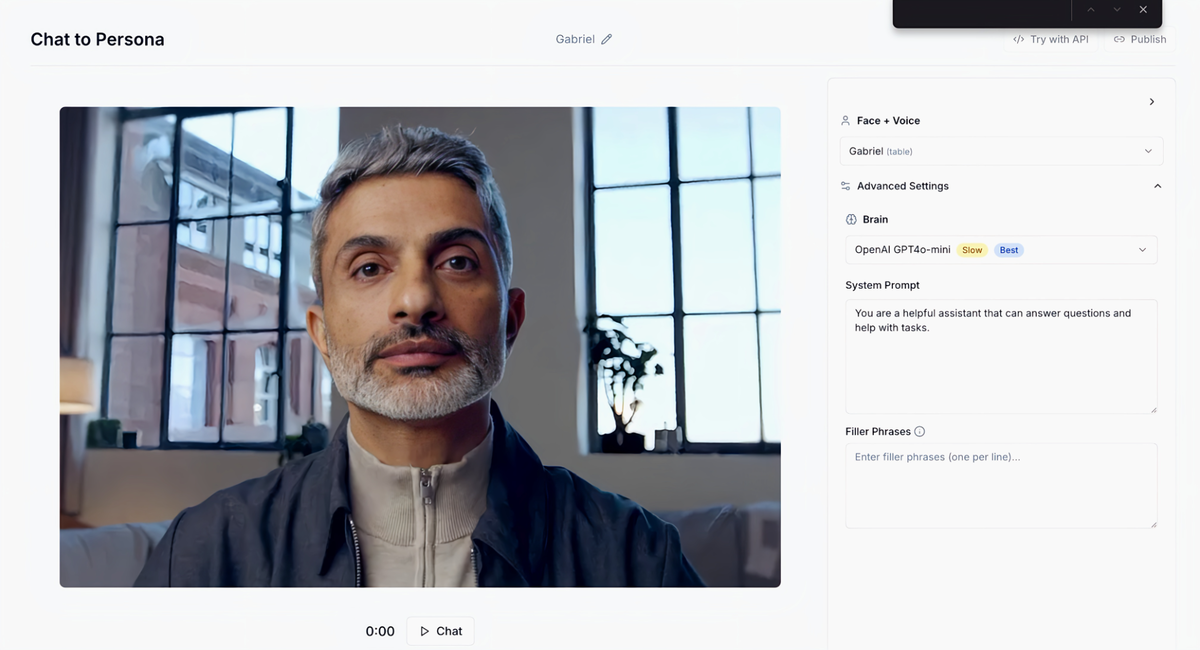Click the info icon next to Filler Phrases
This screenshot has height=650, width=1200.
(x=917, y=431)
